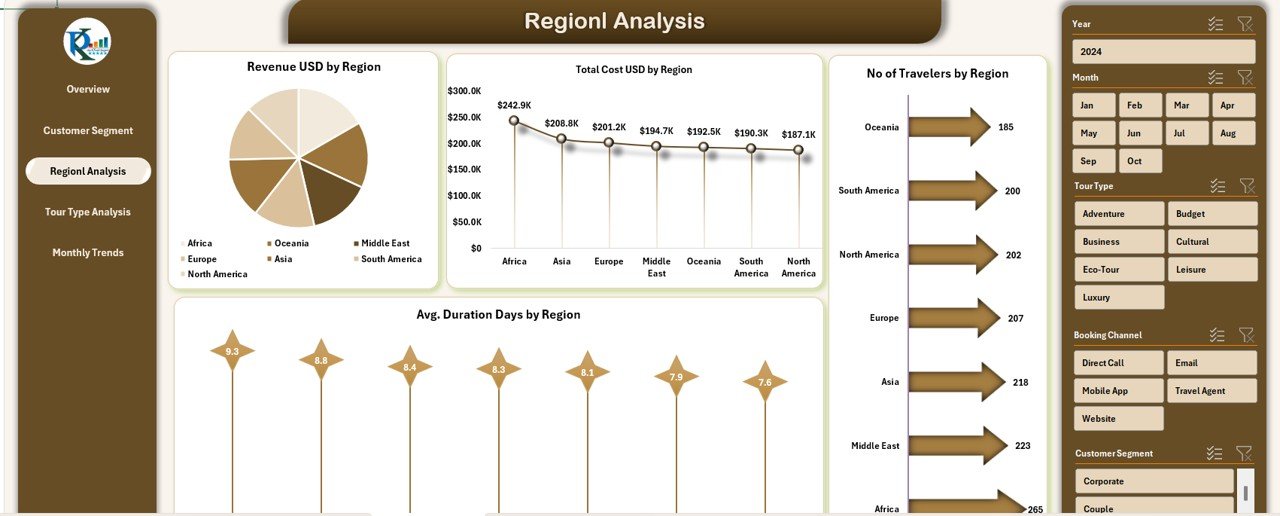Filter by month May
This screenshot has width=1280, height=516.
[x=1095, y=133]
